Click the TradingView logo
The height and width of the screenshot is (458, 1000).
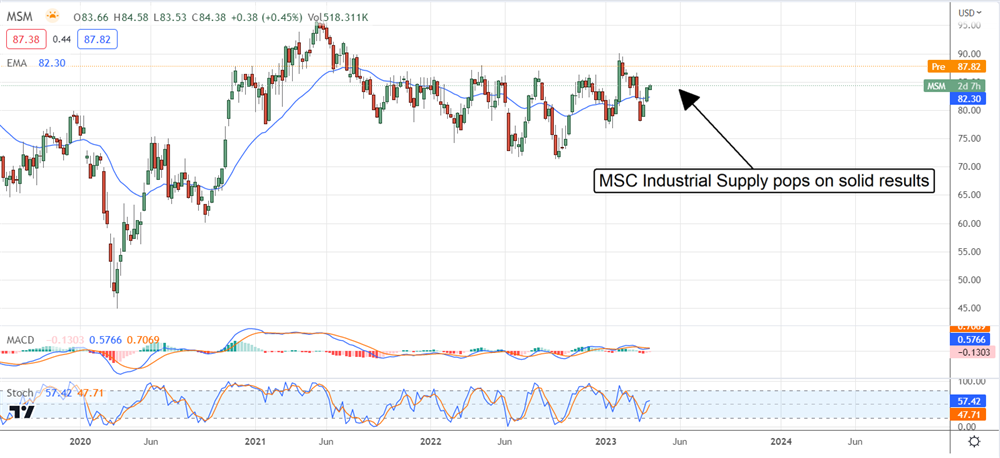[21, 411]
